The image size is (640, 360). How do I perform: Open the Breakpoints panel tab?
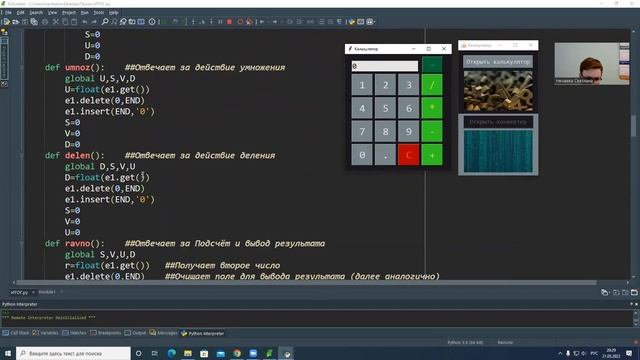click(x=106, y=333)
